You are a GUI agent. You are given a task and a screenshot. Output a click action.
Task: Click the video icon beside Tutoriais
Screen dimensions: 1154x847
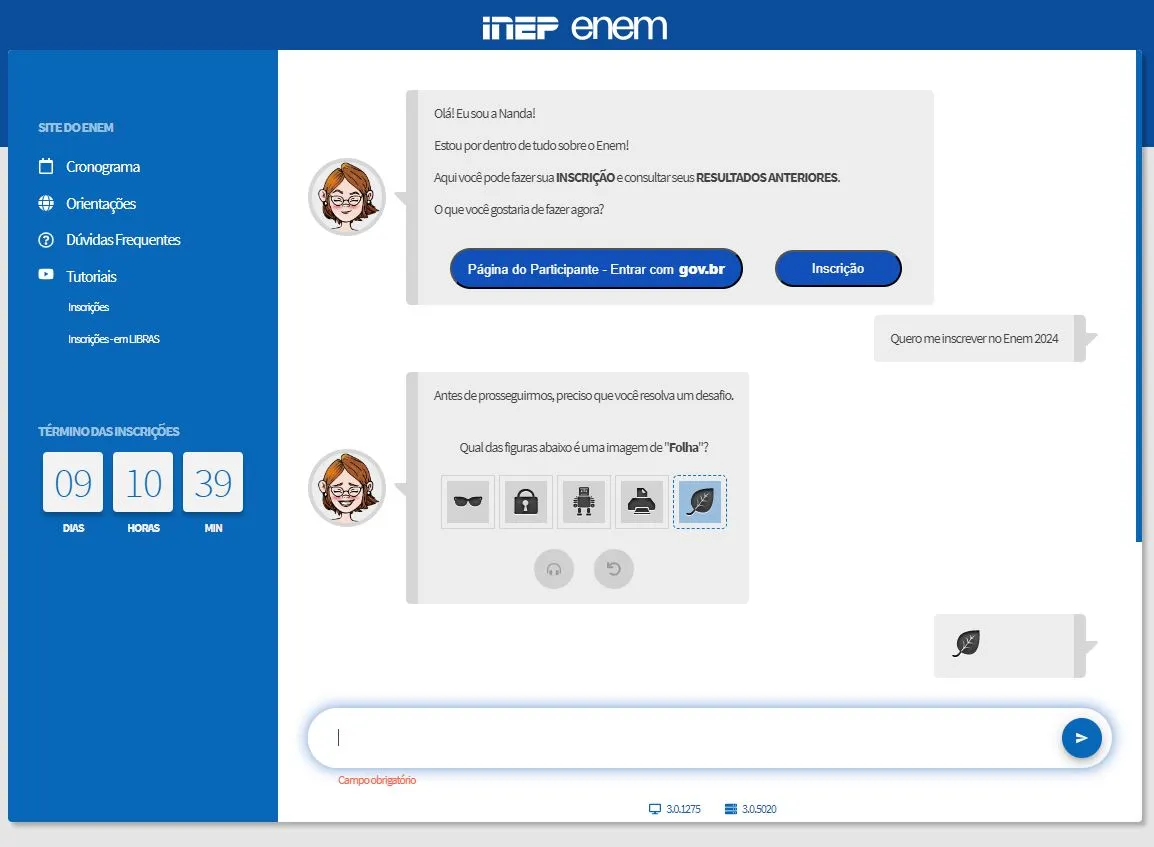(46, 274)
